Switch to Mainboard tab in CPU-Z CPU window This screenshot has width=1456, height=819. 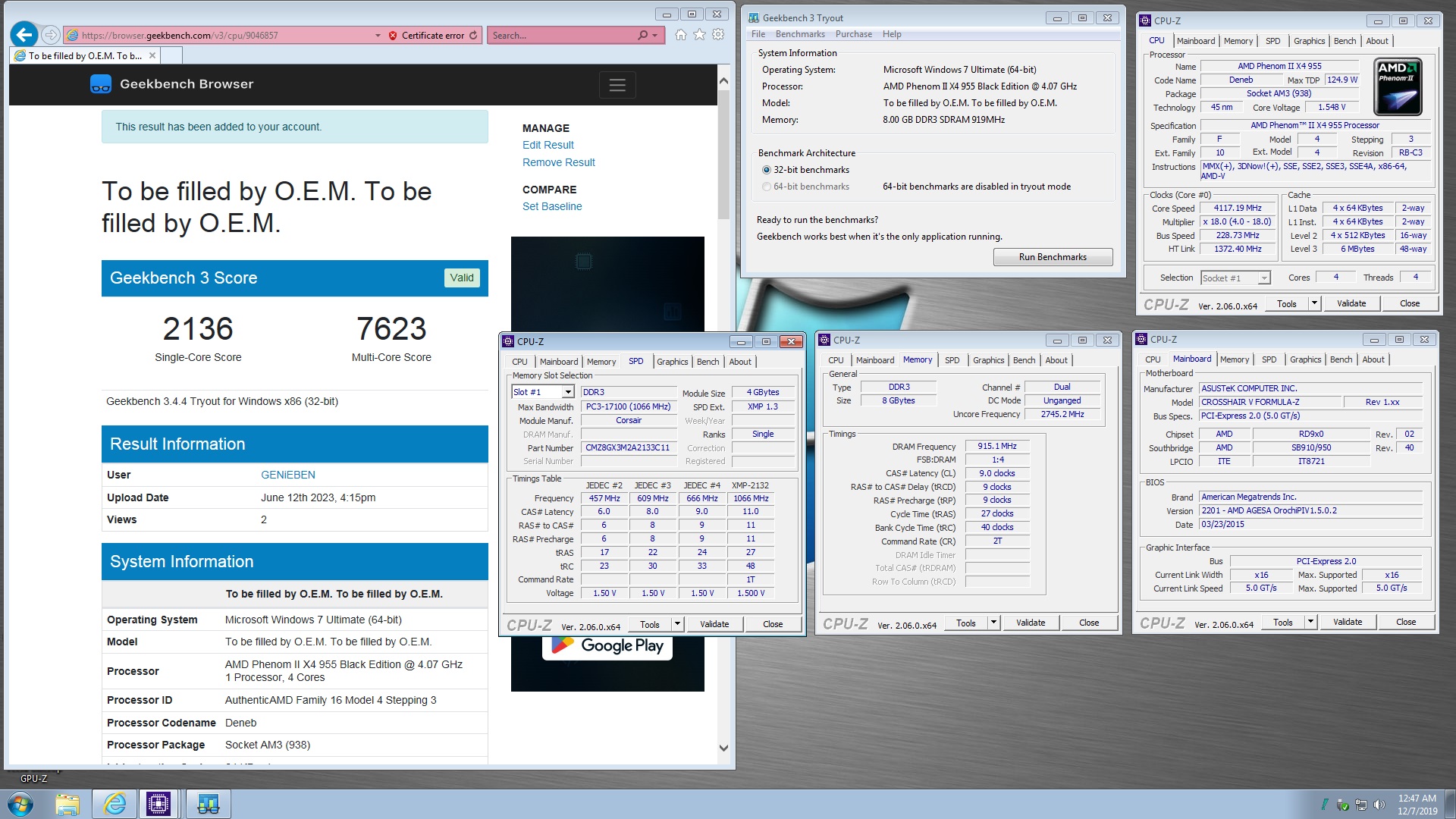(x=1196, y=41)
